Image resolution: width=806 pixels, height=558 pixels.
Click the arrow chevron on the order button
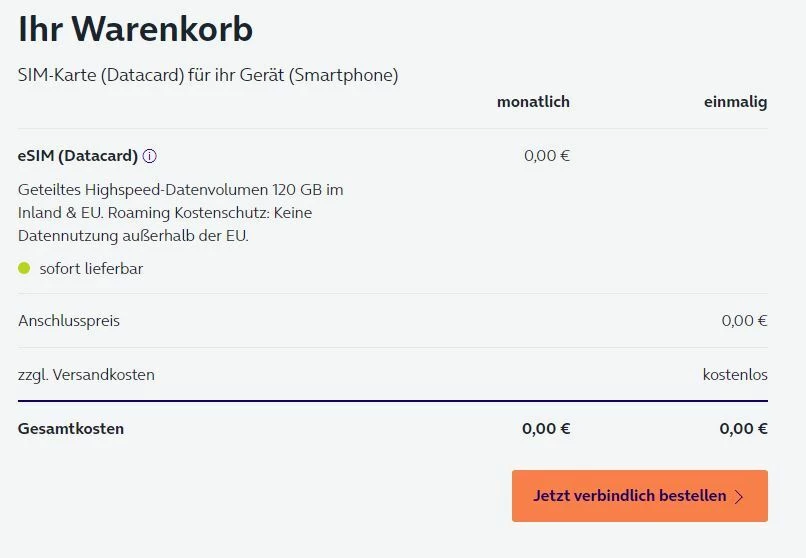coord(739,497)
